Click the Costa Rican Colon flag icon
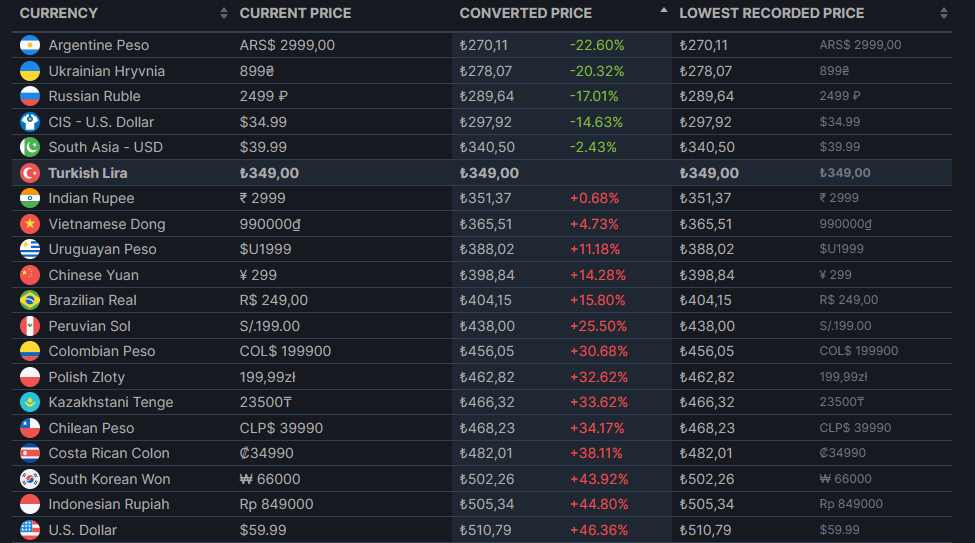Viewport: 975px width, 543px height. tap(30, 453)
